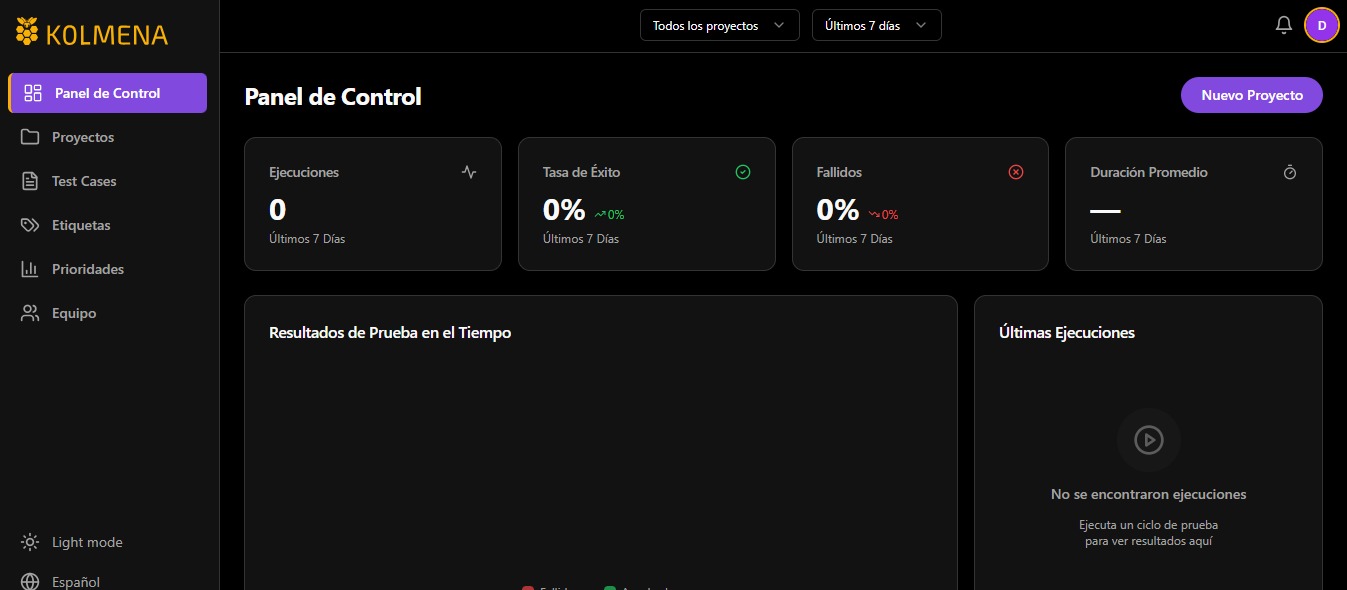Image resolution: width=1347 pixels, height=590 pixels.
Task: Open the Todos los proyectos dropdown
Action: [719, 25]
